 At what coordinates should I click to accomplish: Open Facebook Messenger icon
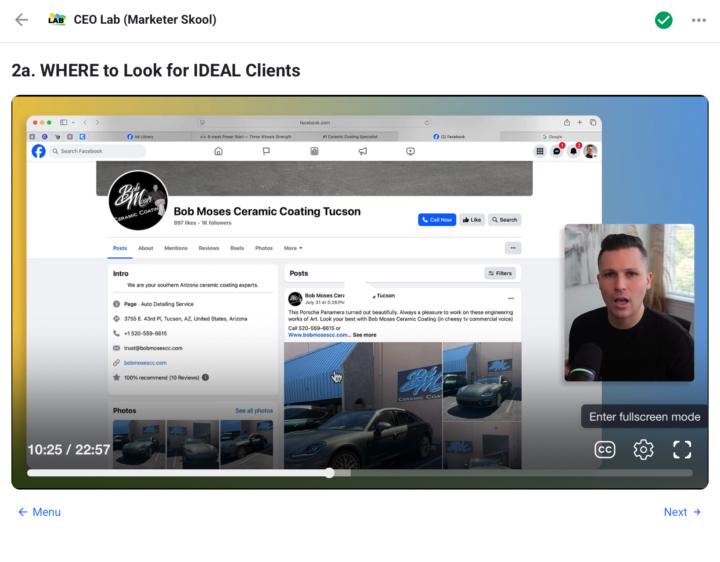[x=557, y=151]
